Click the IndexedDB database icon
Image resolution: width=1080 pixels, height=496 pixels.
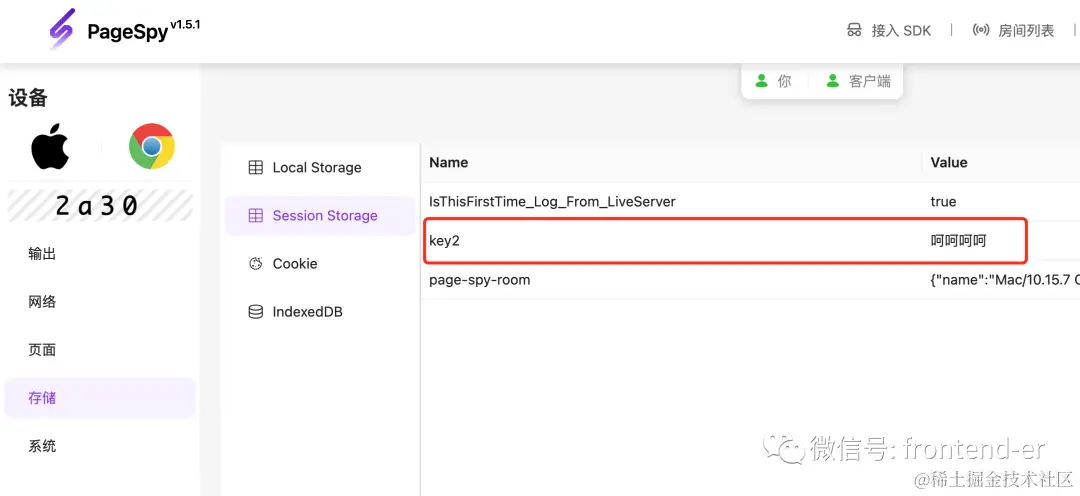[x=256, y=312]
